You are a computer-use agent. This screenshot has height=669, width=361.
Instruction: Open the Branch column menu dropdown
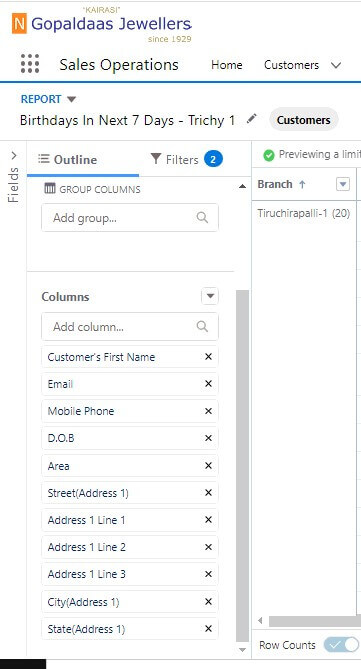(x=343, y=184)
